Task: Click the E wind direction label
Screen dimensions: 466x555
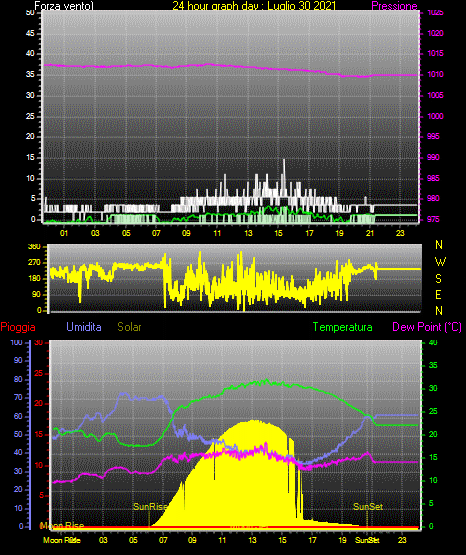Action: coord(438,294)
